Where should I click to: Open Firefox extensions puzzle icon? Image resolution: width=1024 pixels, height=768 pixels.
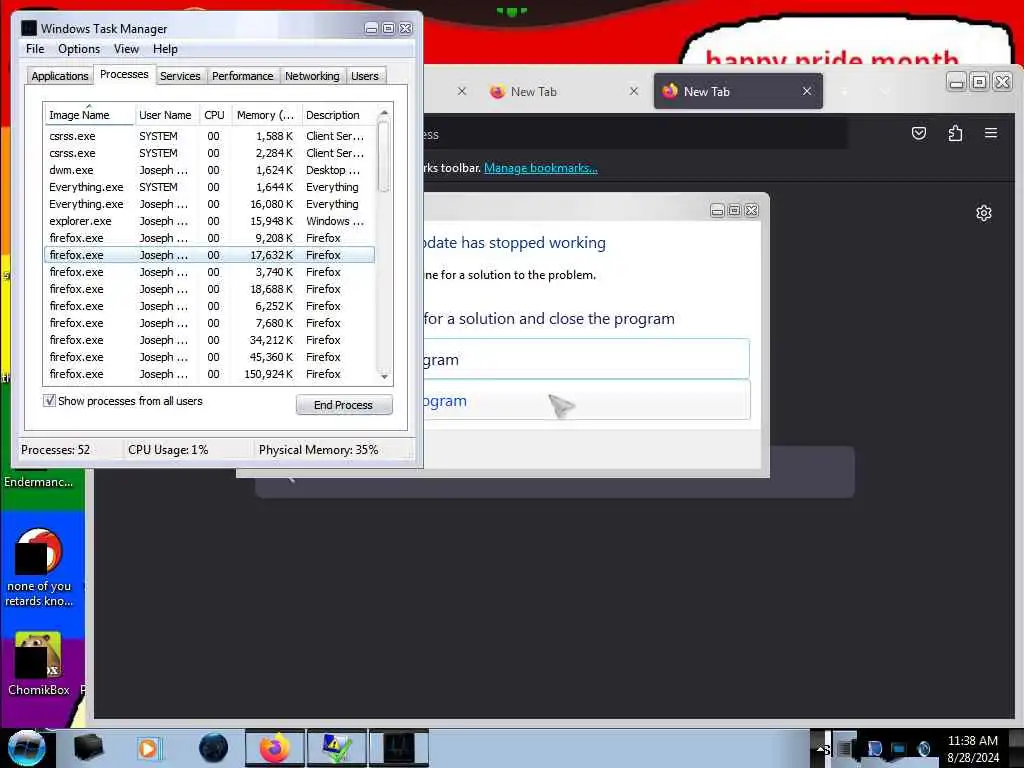click(955, 134)
